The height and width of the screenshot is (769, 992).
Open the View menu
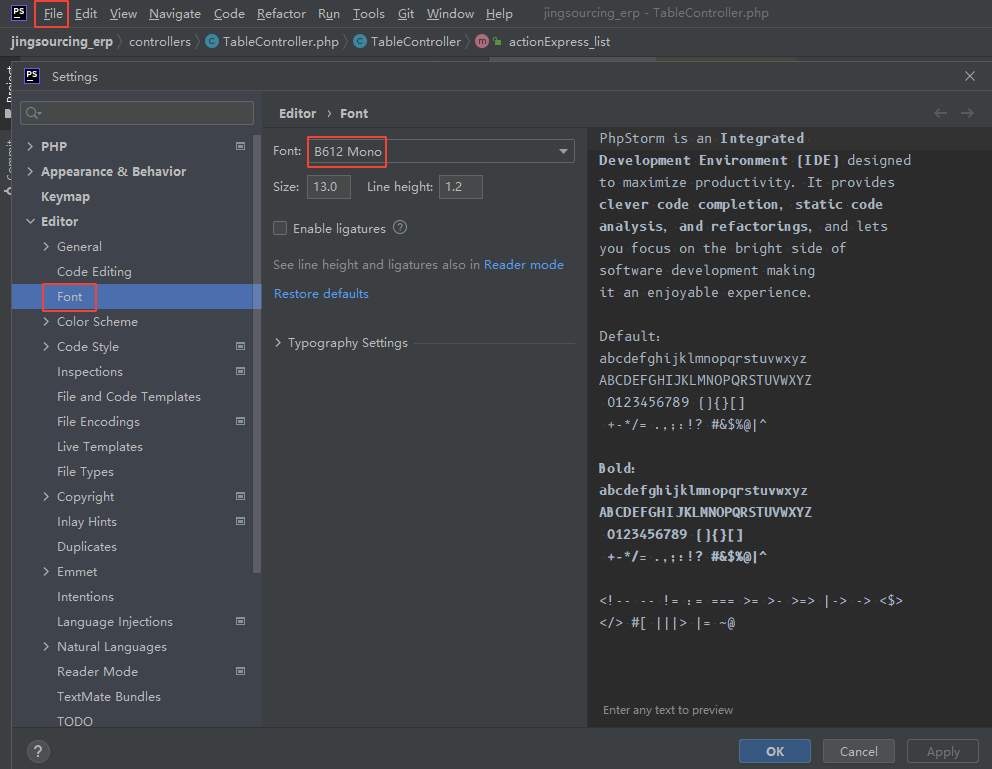[x=123, y=13]
